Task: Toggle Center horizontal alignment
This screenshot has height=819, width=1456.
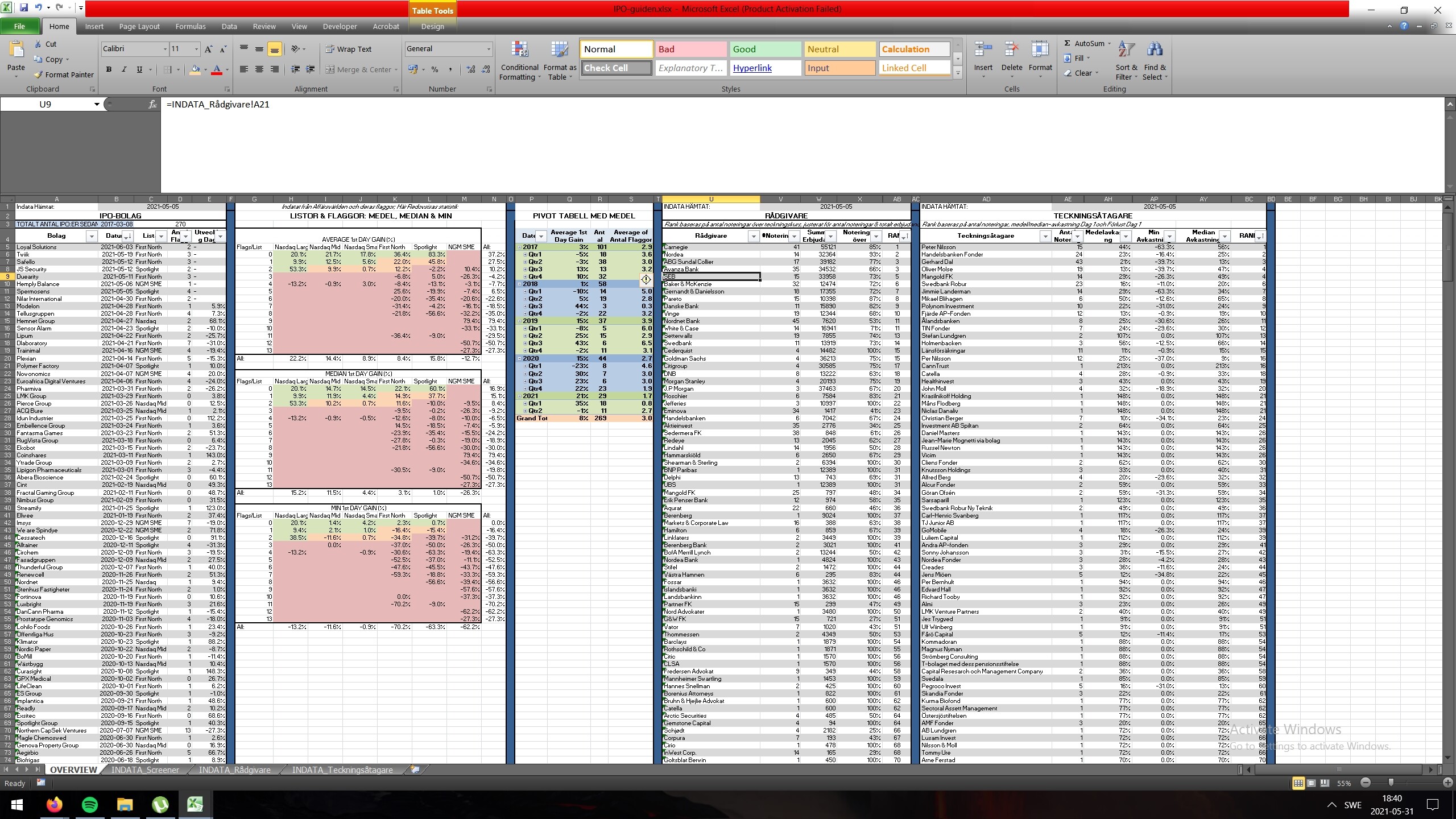Action: [259, 69]
